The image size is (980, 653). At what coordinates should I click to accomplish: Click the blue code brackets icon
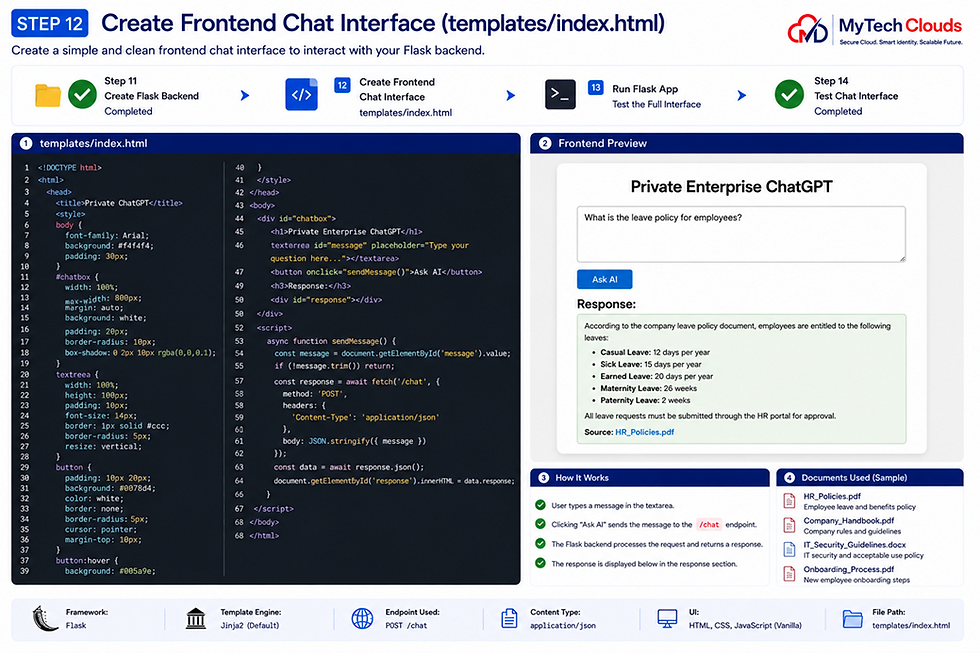pyautogui.click(x=301, y=94)
